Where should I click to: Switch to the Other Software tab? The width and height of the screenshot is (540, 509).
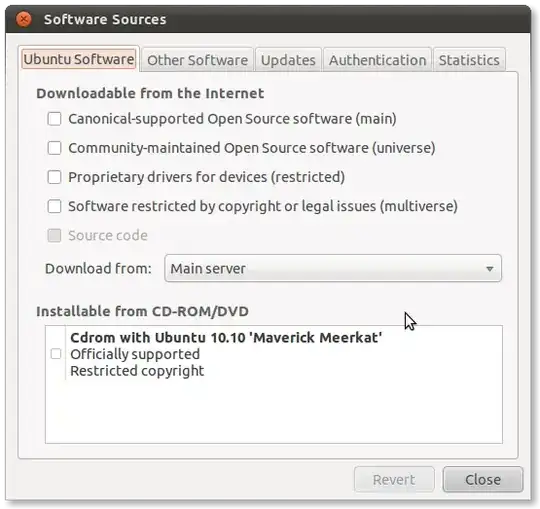pyautogui.click(x=197, y=60)
